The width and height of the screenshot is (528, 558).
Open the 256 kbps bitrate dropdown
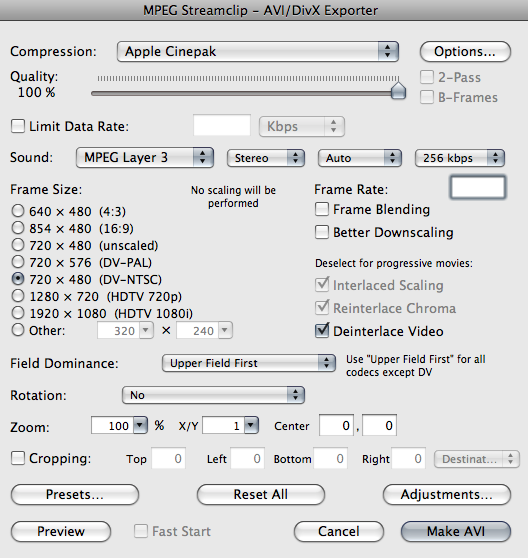click(460, 158)
